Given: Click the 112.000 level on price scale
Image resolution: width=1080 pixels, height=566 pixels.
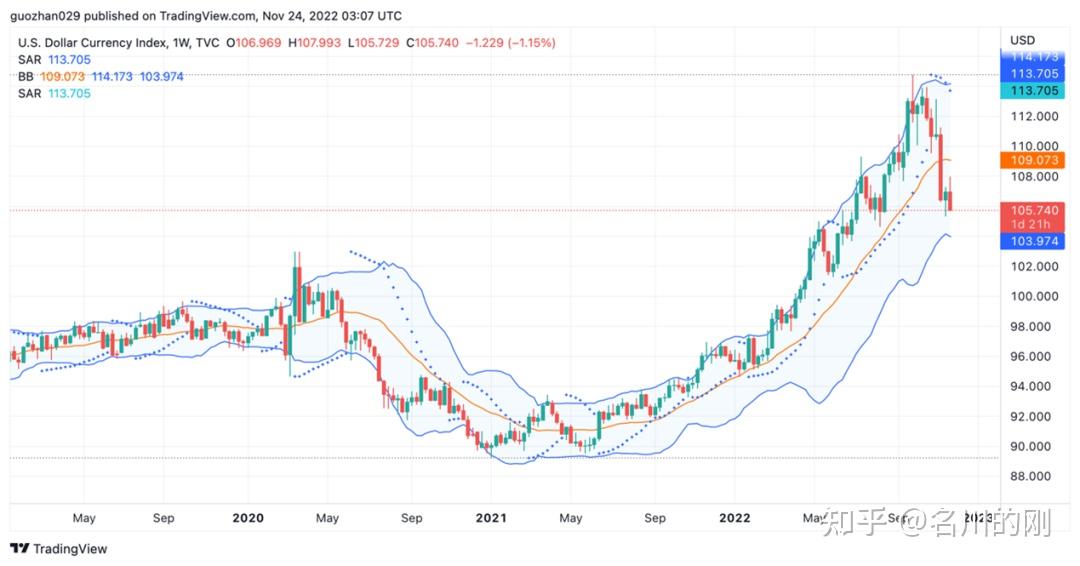Looking at the screenshot, I should click(x=1035, y=116).
